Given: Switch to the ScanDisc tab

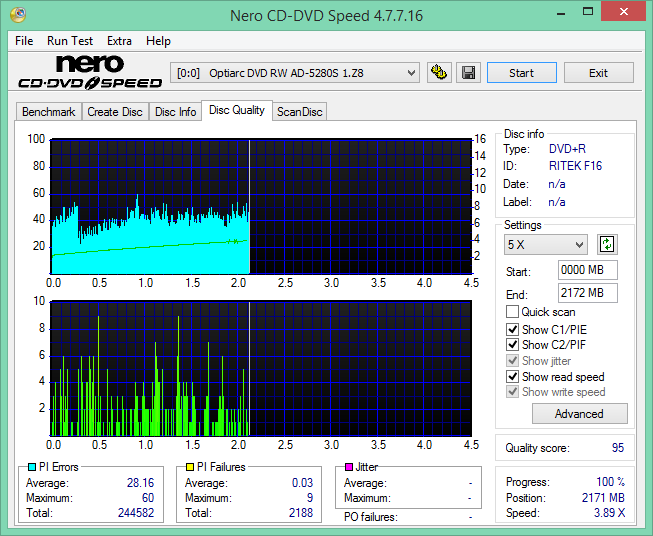Looking at the screenshot, I should pos(299,112).
